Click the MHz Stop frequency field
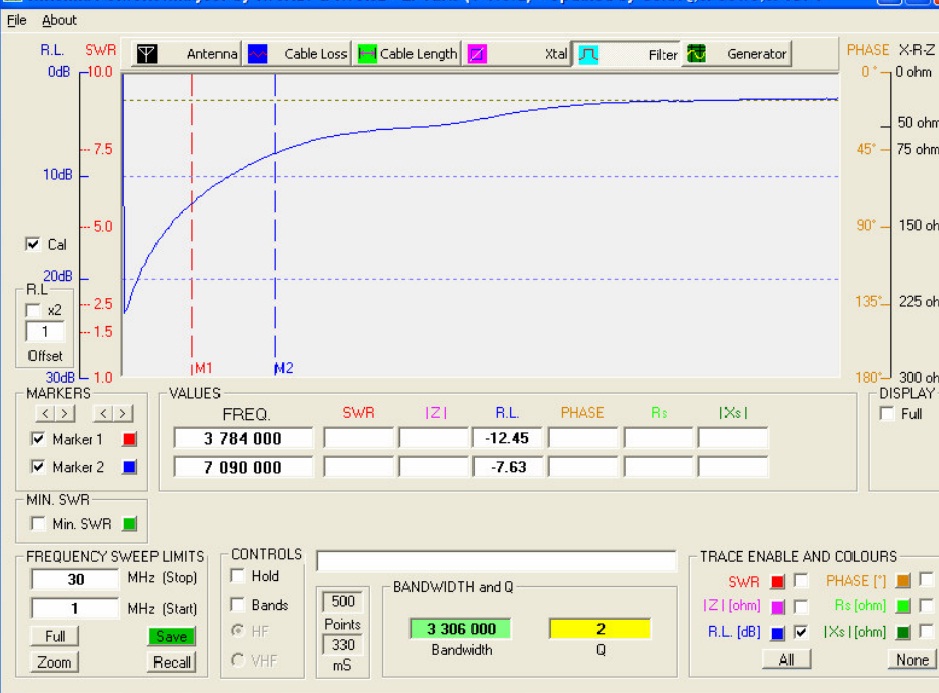 [75, 579]
